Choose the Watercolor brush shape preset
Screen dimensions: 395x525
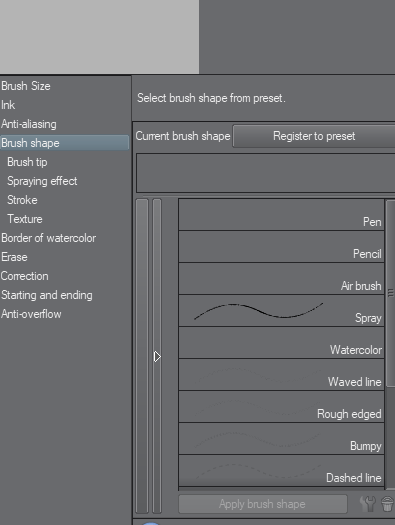pos(281,343)
